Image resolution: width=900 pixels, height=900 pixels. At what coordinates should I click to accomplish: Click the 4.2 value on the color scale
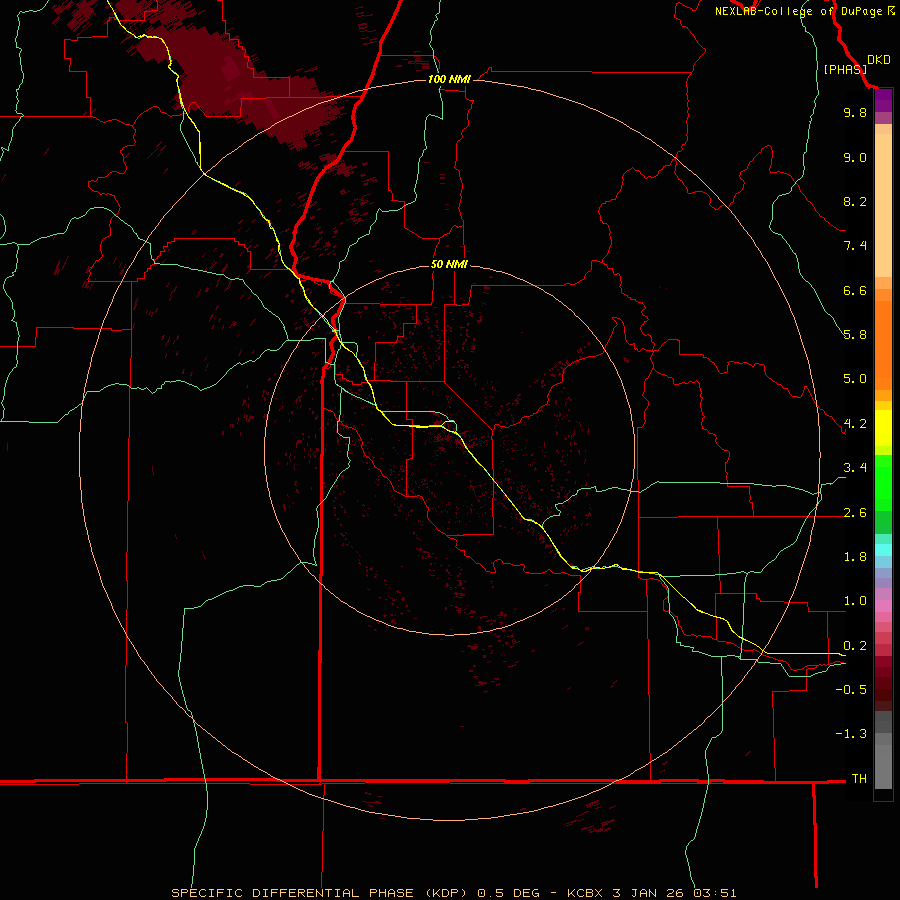[x=855, y=424]
